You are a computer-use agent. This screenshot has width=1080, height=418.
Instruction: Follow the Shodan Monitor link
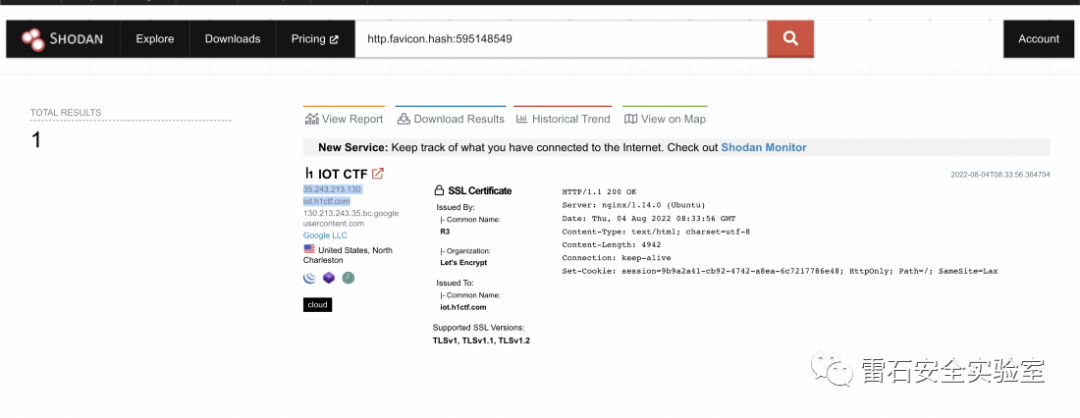click(763, 147)
